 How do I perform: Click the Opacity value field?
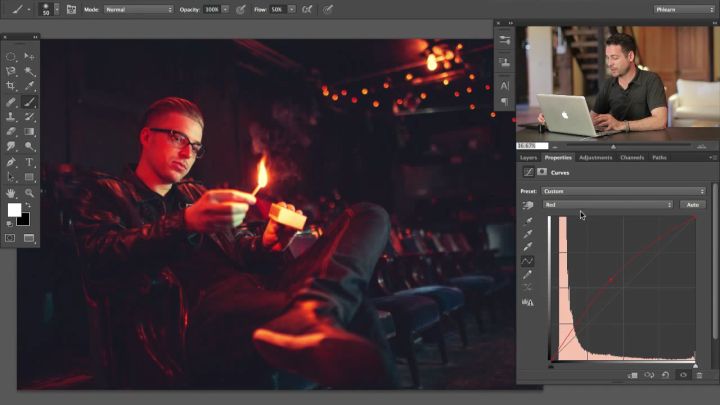pos(212,9)
